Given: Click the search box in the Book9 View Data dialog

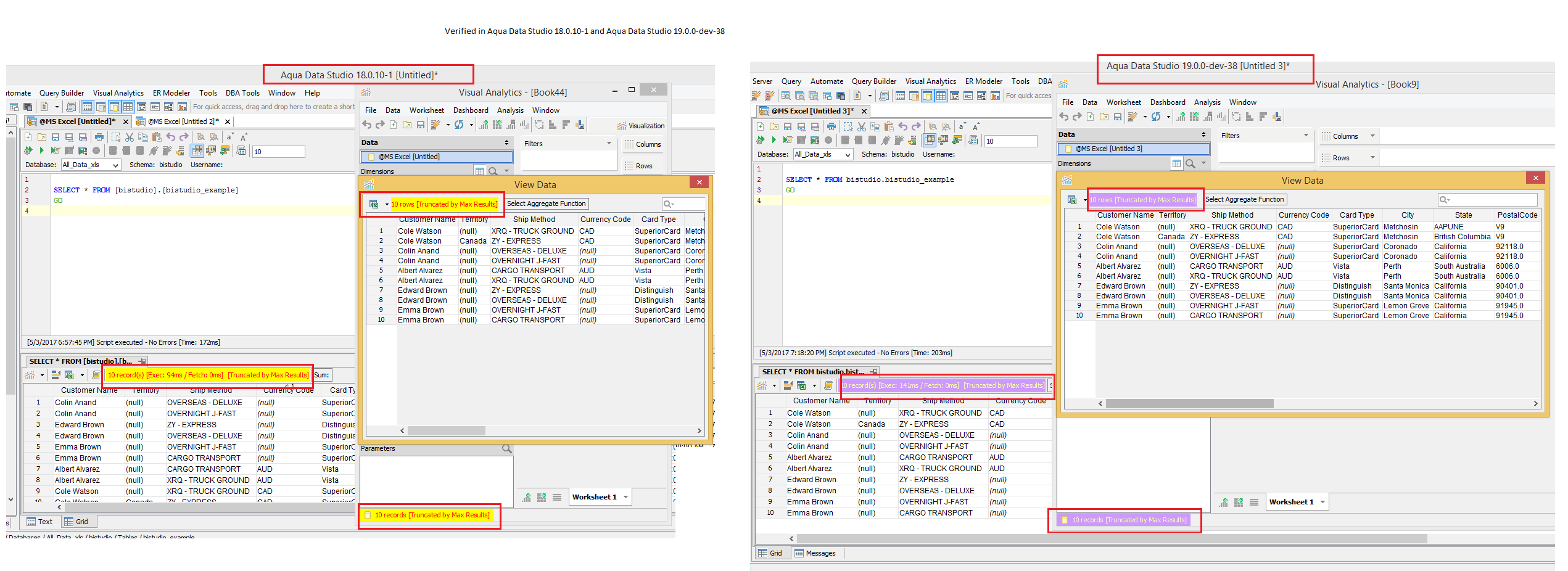Looking at the screenshot, I should pos(1487,200).
